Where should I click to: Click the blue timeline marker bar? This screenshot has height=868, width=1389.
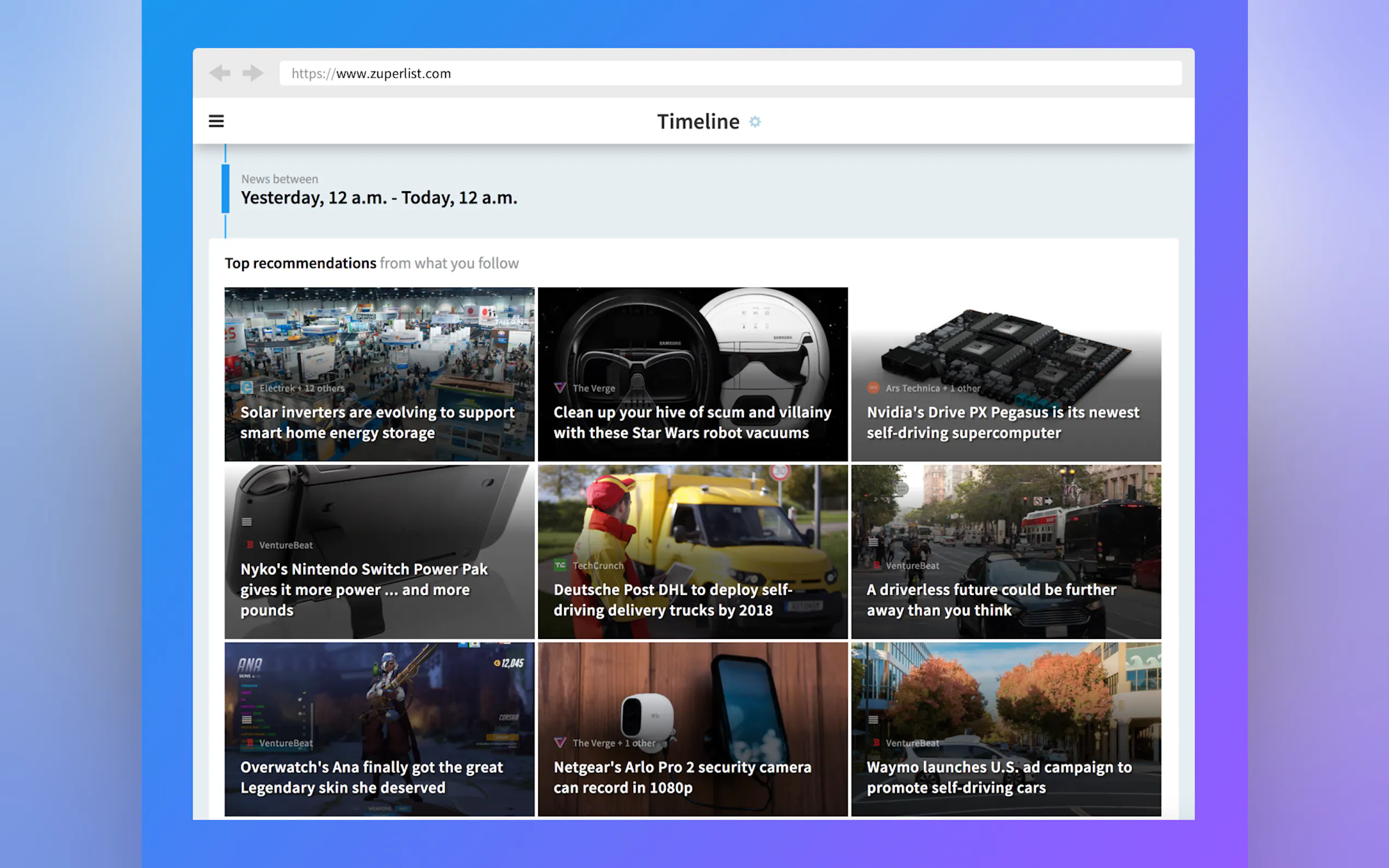pos(225,188)
